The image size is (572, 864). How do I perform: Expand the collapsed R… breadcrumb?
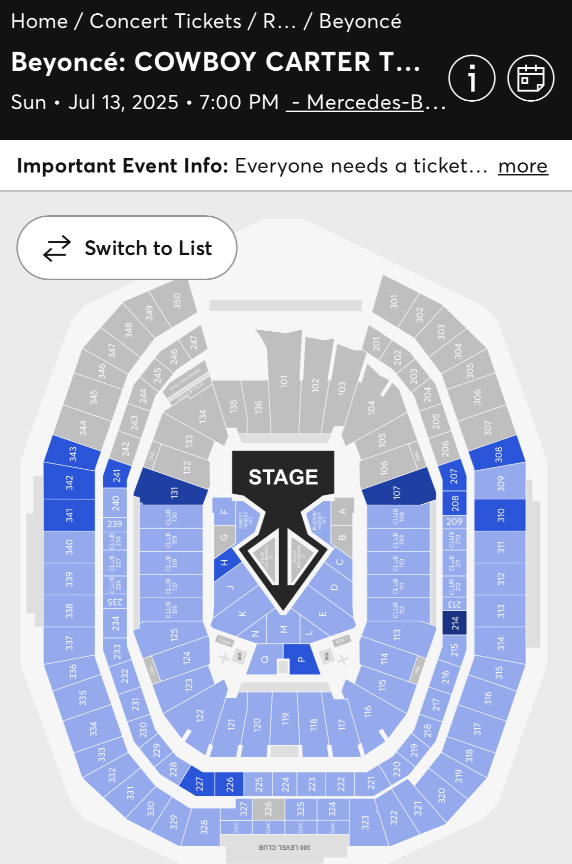tap(279, 21)
